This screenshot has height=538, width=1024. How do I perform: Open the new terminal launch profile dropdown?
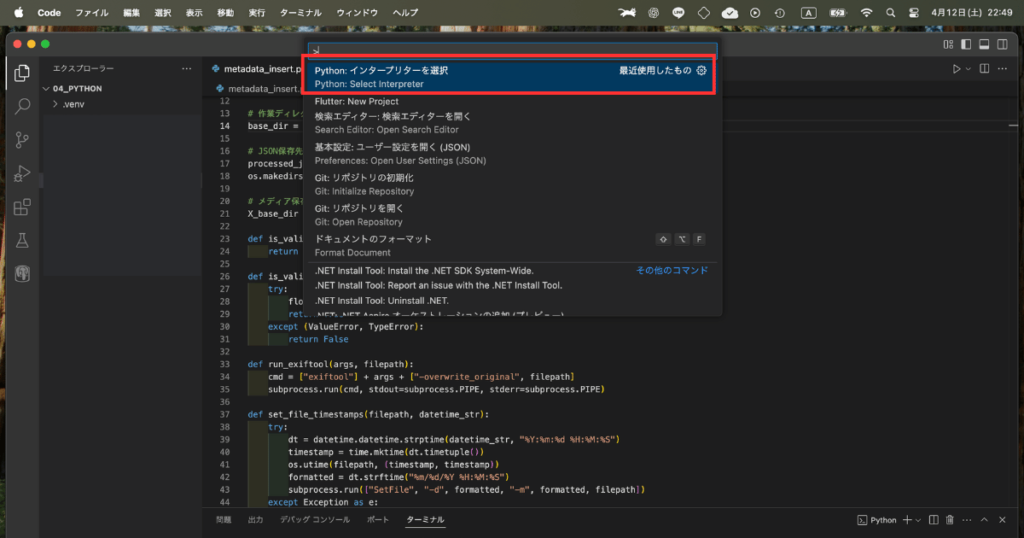click(x=918, y=520)
